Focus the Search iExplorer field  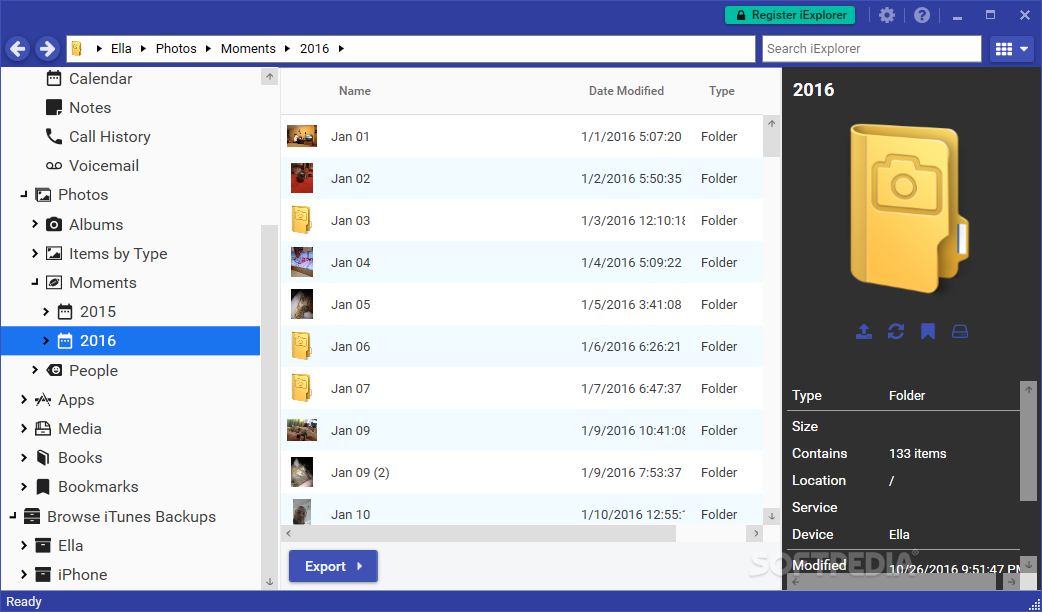pyautogui.click(x=871, y=49)
